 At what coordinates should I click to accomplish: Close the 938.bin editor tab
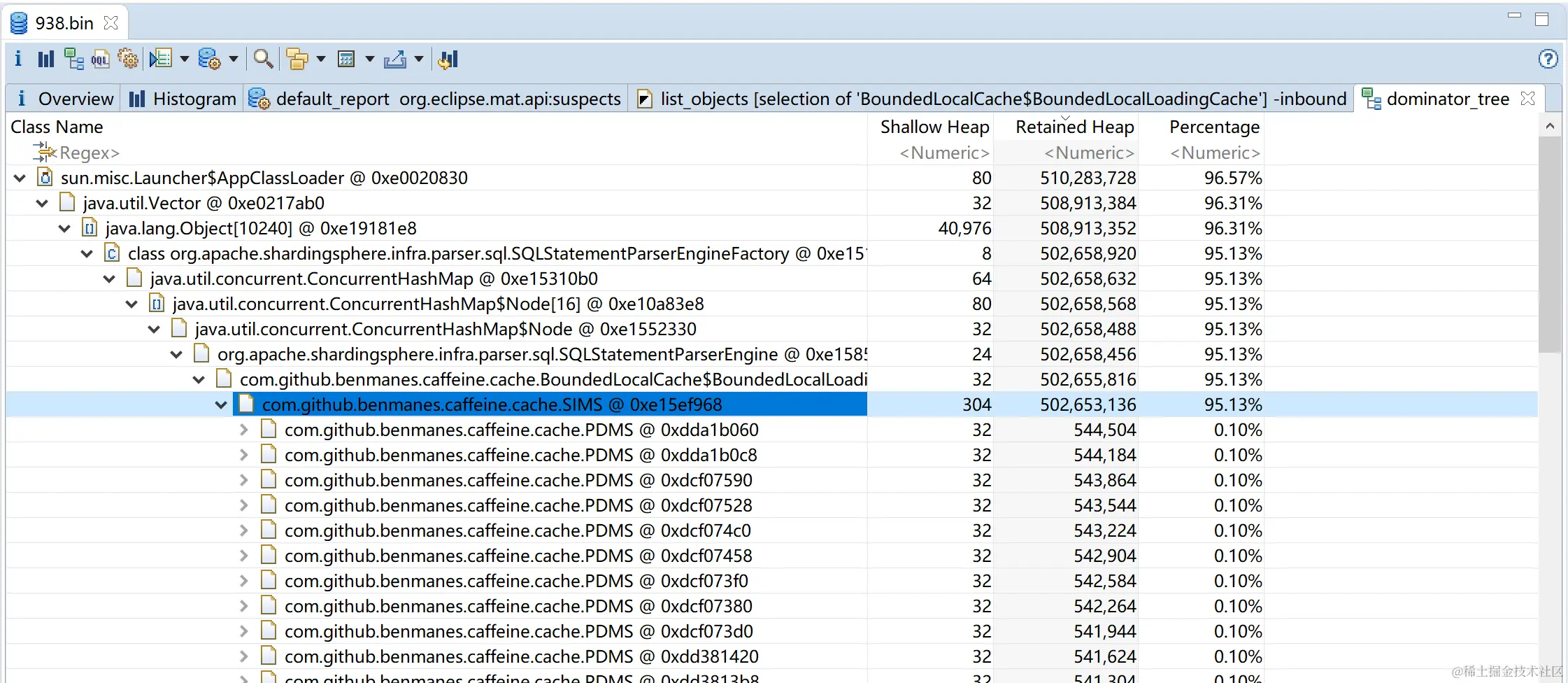(x=111, y=23)
